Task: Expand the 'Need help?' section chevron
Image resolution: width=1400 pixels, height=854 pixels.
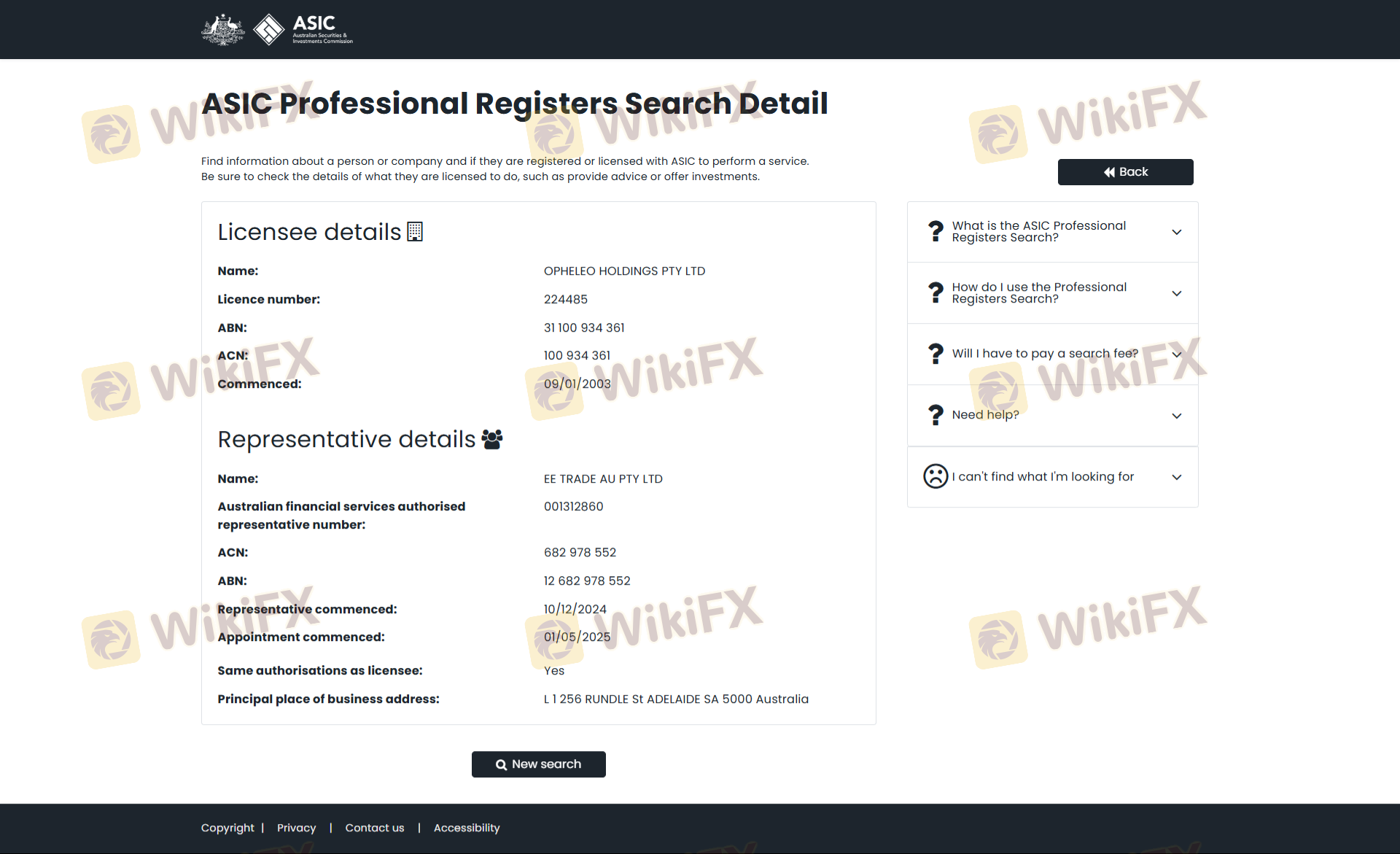Action: coord(1176,416)
